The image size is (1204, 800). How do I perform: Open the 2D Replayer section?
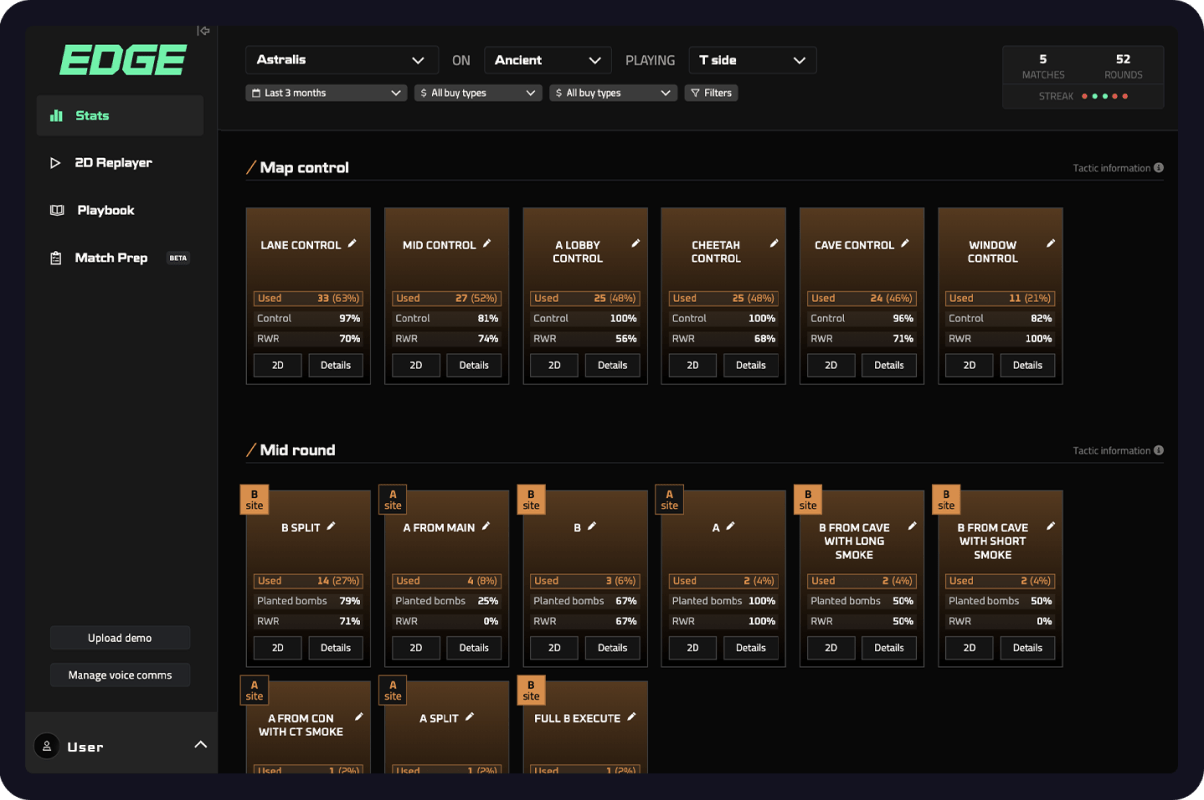[113, 163]
